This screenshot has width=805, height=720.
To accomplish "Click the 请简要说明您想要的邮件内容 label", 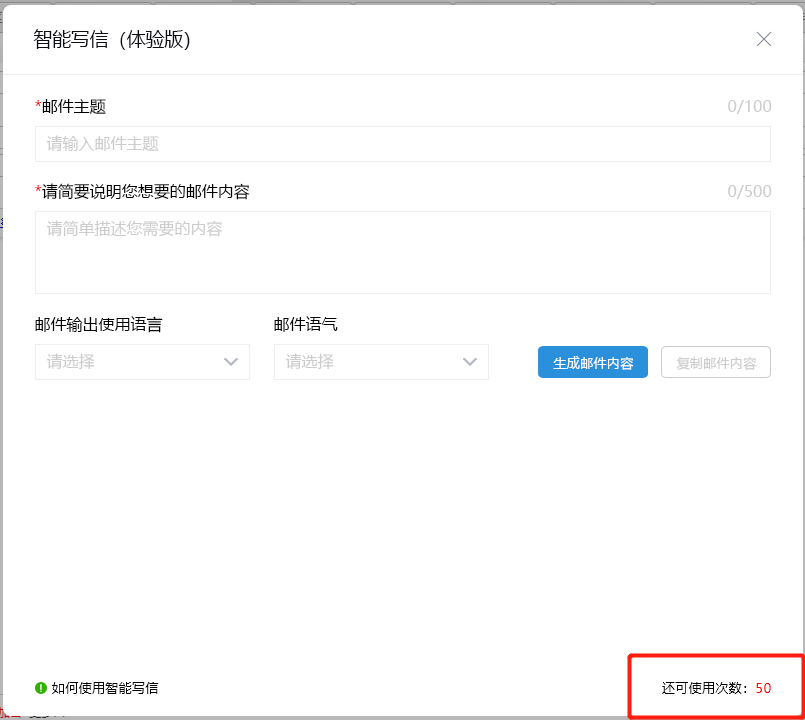I will click(145, 192).
